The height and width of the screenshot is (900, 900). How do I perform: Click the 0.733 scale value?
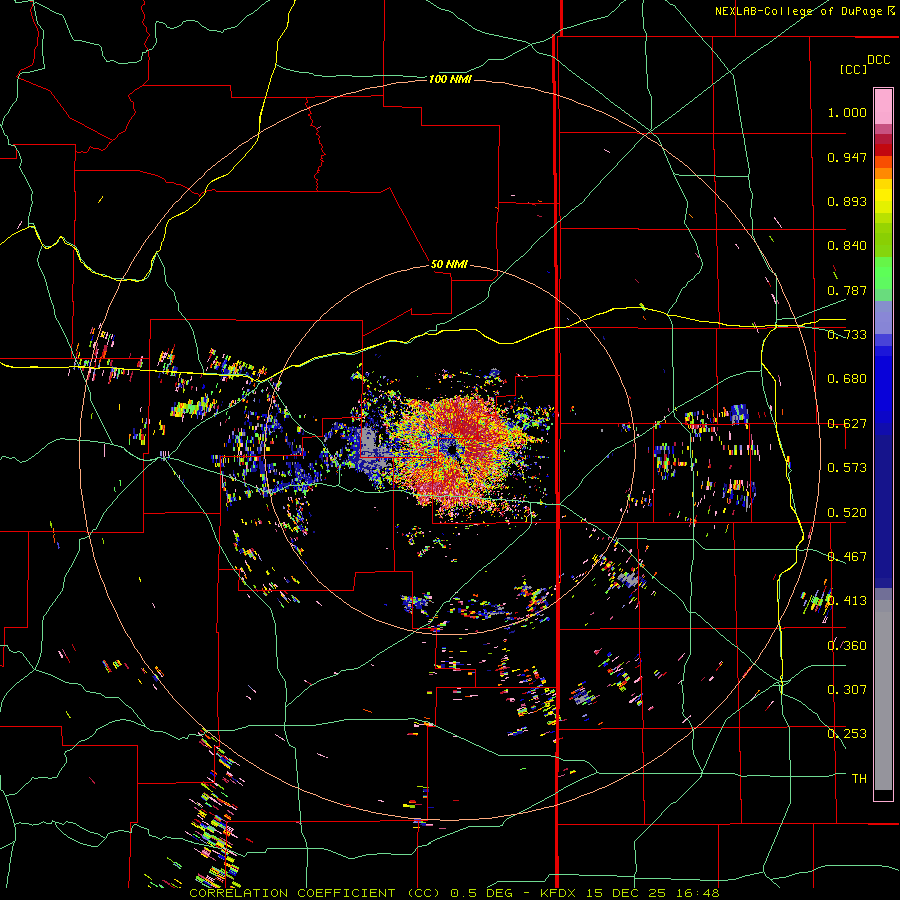(x=847, y=335)
